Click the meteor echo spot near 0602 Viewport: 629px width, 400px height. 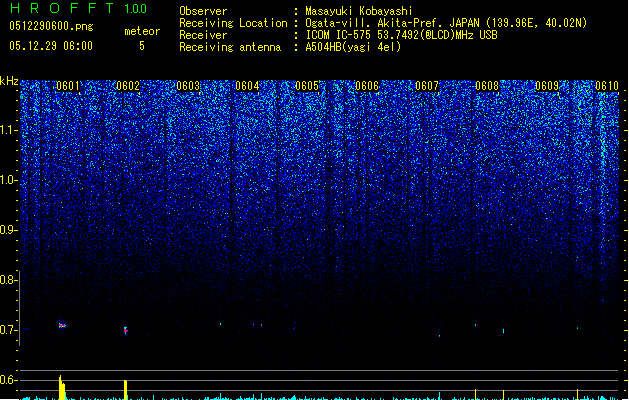(126, 330)
